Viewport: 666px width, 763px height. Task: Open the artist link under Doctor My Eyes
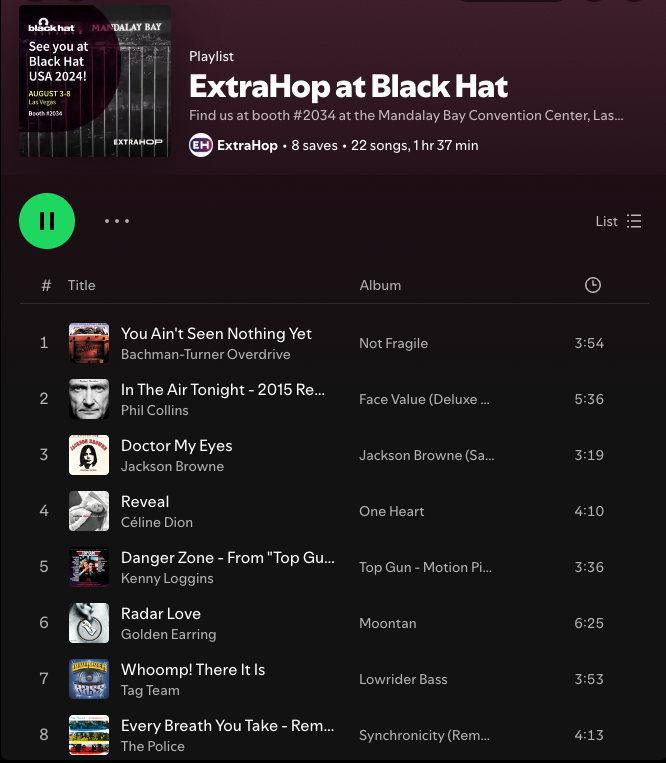(172, 466)
